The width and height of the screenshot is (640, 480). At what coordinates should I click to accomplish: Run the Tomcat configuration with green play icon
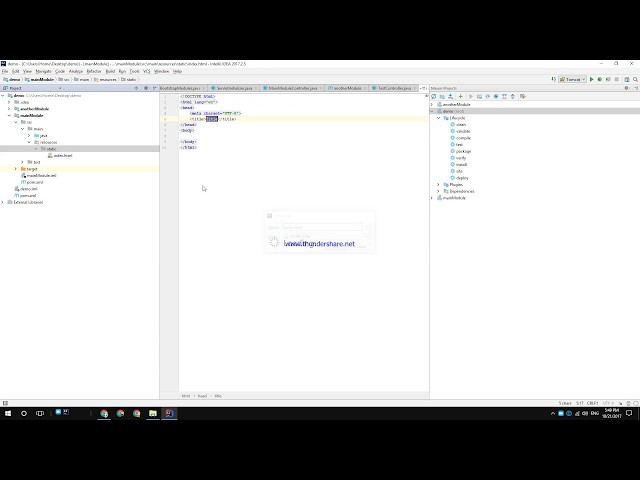[x=591, y=80]
